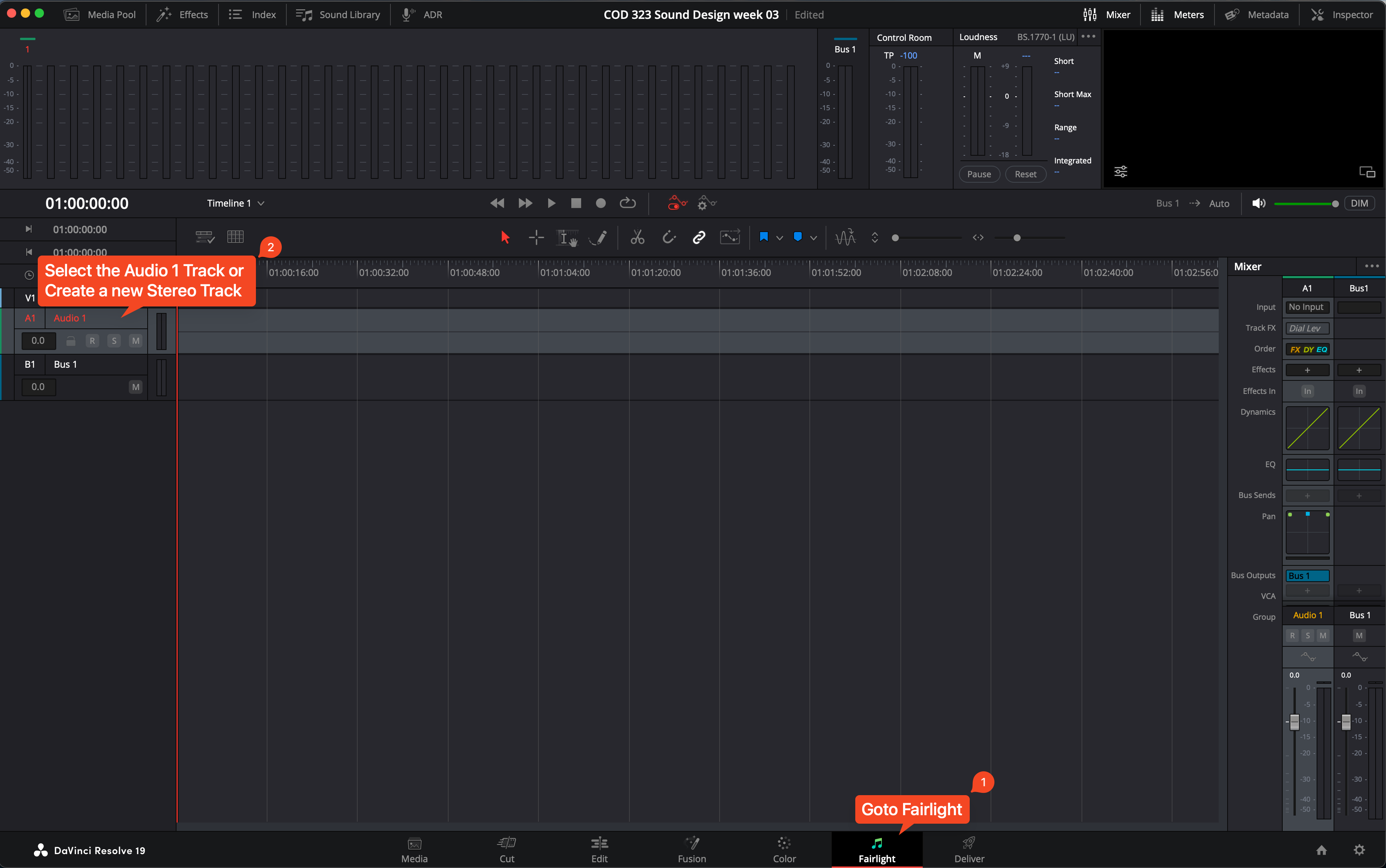Screen dimensions: 1386x868
Task: Click the rewind transport button
Action: (x=497, y=203)
